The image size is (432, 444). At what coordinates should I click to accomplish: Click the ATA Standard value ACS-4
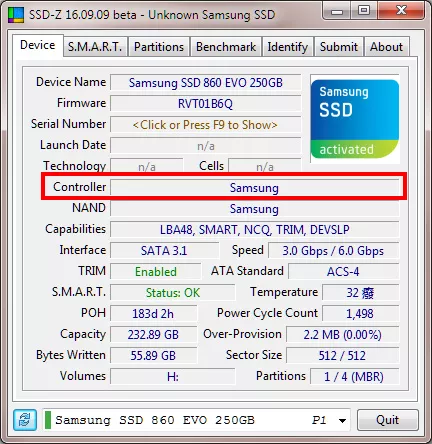(x=343, y=272)
